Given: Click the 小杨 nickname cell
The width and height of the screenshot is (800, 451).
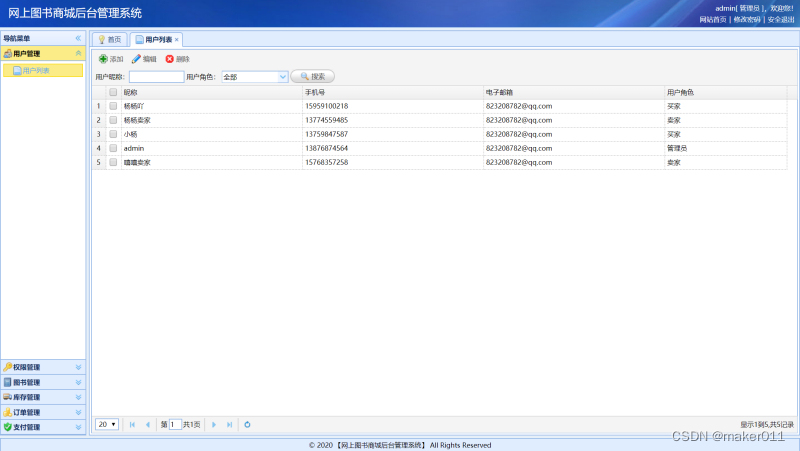Looking at the screenshot, I should [211, 134].
